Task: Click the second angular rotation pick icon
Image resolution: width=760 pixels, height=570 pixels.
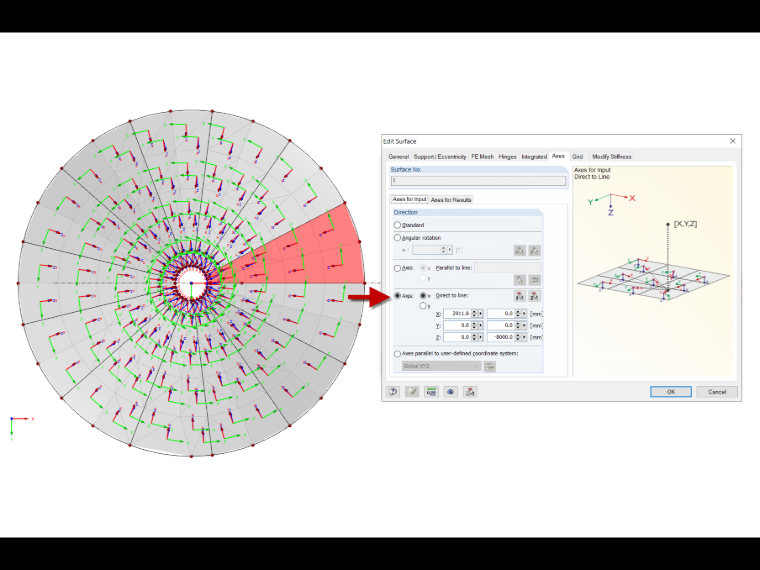Action: tap(534, 251)
